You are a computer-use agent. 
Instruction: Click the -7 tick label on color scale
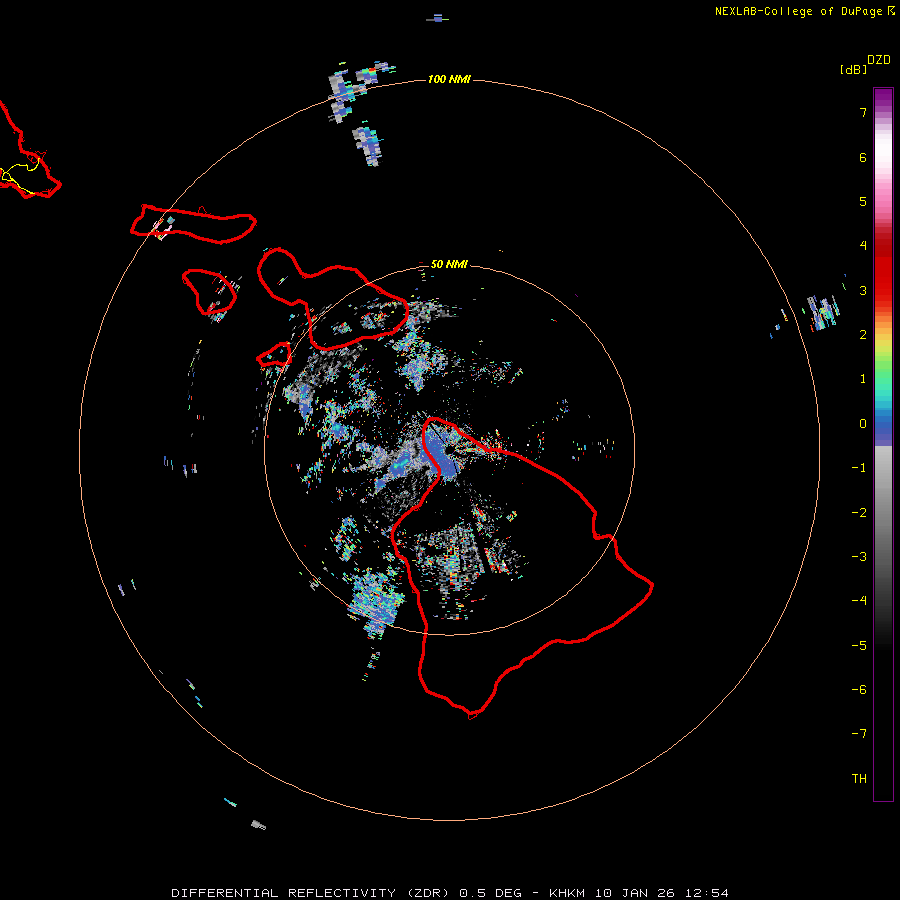tap(859, 734)
